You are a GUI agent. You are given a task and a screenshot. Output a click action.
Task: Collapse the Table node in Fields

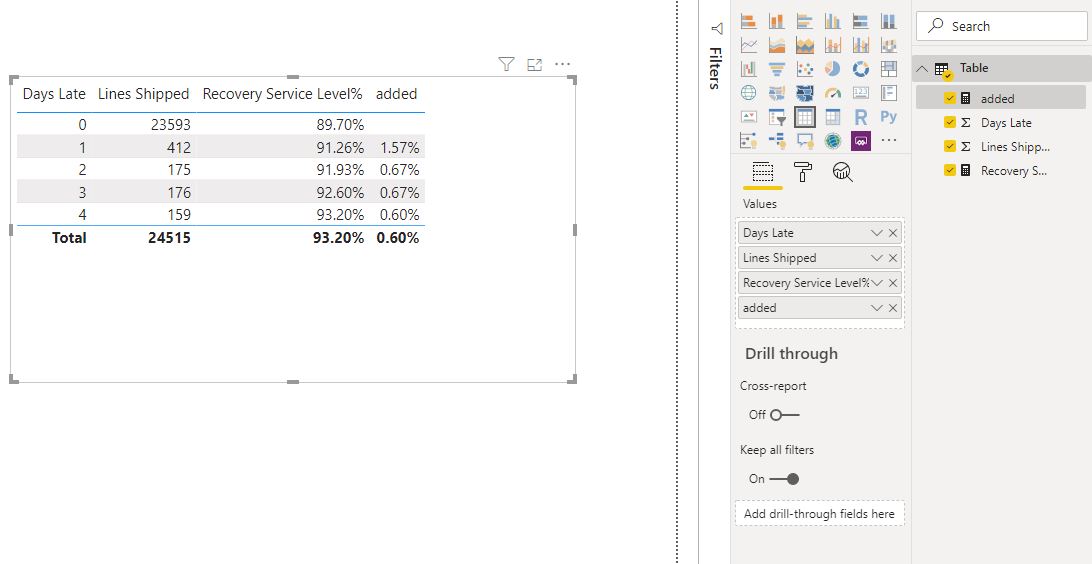(x=922, y=68)
